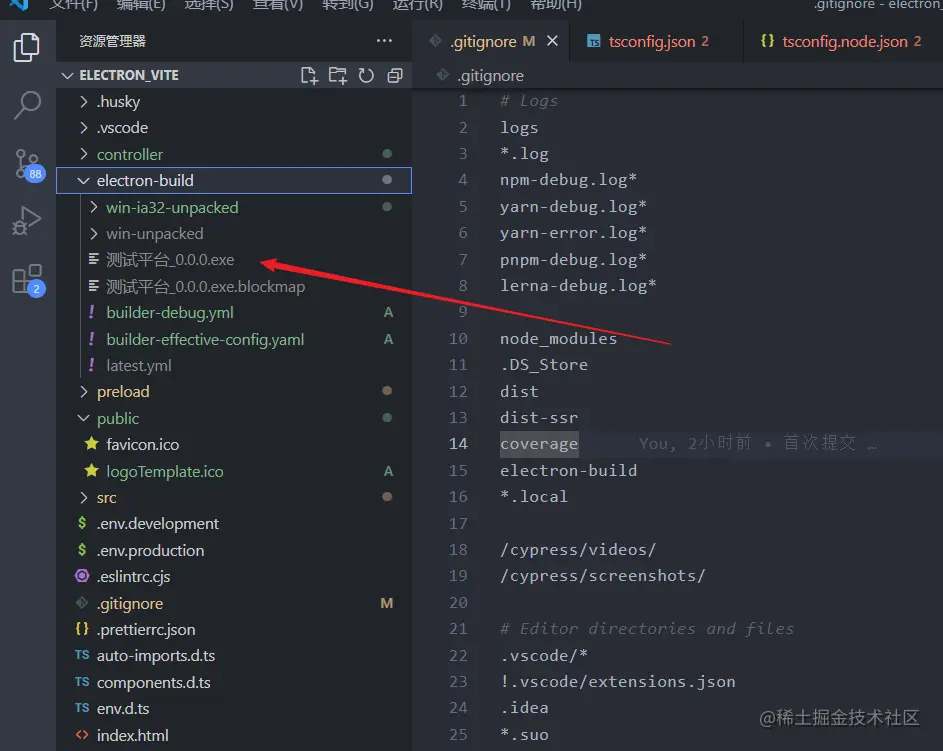Viewport: 943px width, 751px height.
Task: Open the Extensions view in activity bar
Action: (x=28, y=280)
